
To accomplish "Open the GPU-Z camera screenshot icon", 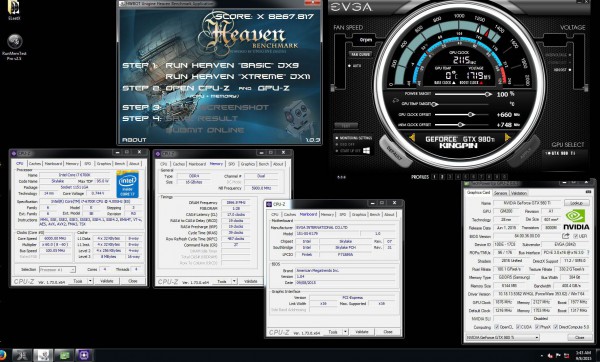I will pos(588,192).
